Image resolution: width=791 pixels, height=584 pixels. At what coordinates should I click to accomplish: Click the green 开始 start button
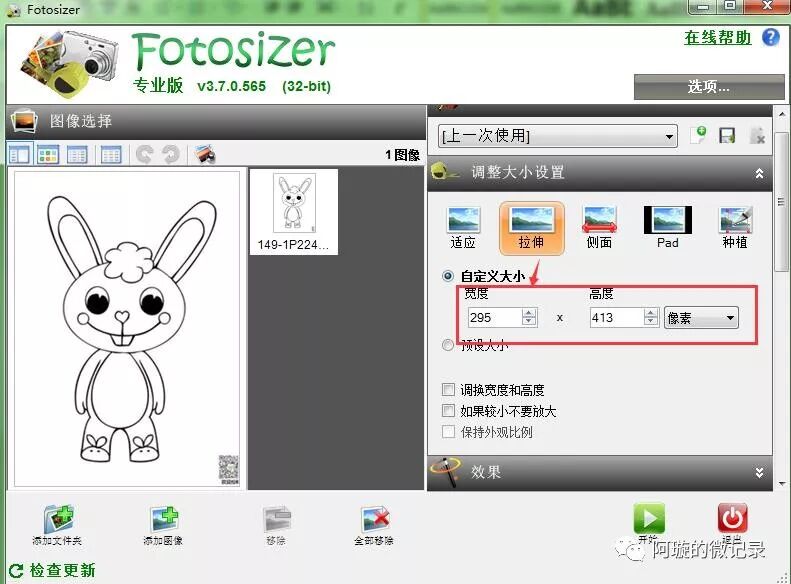point(649,517)
